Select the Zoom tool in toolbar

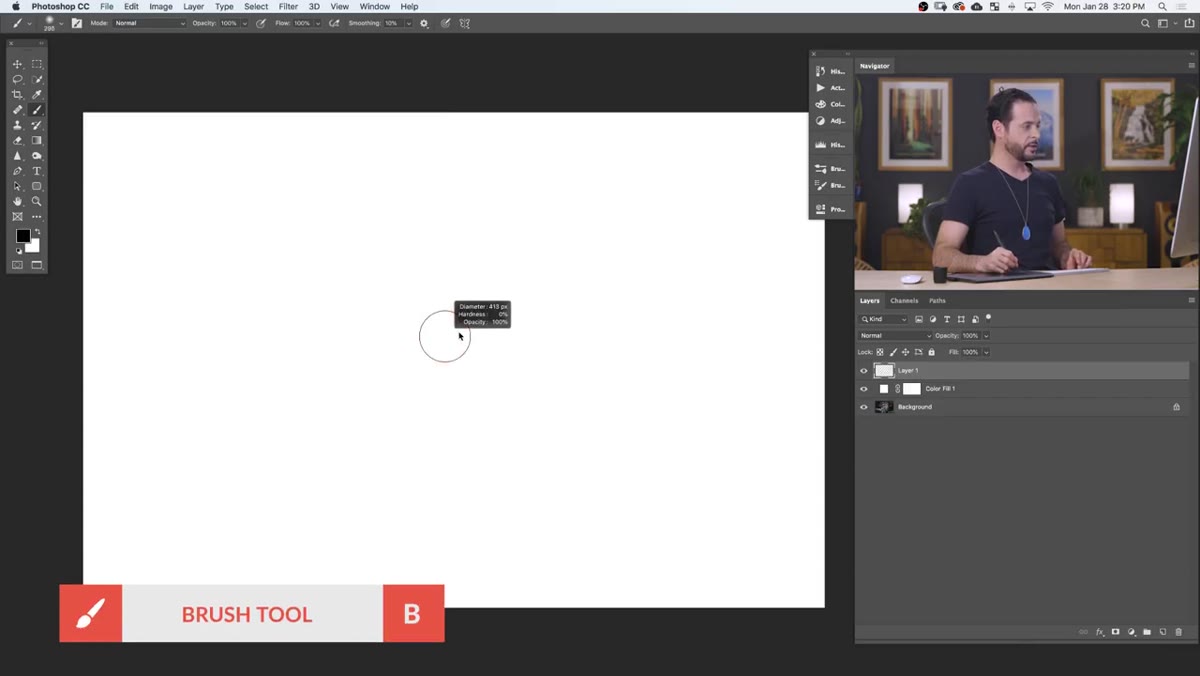point(37,201)
